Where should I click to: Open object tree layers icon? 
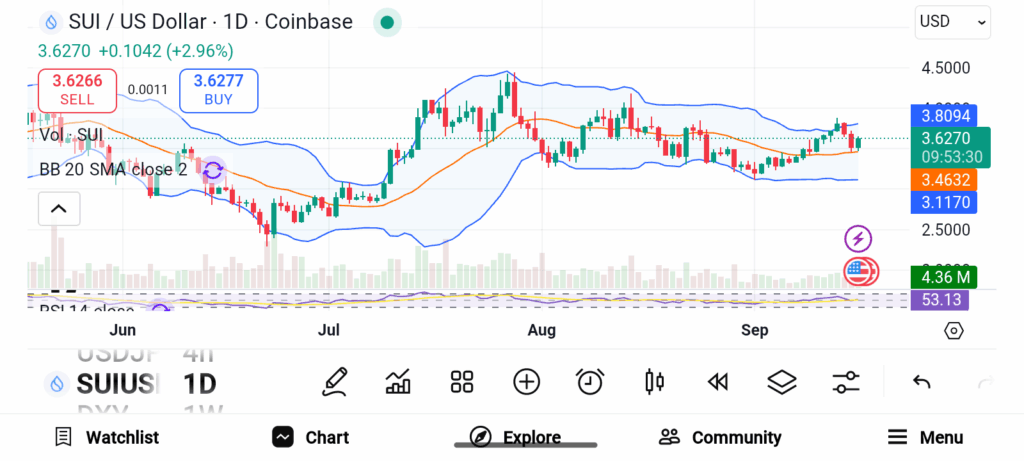click(x=781, y=381)
